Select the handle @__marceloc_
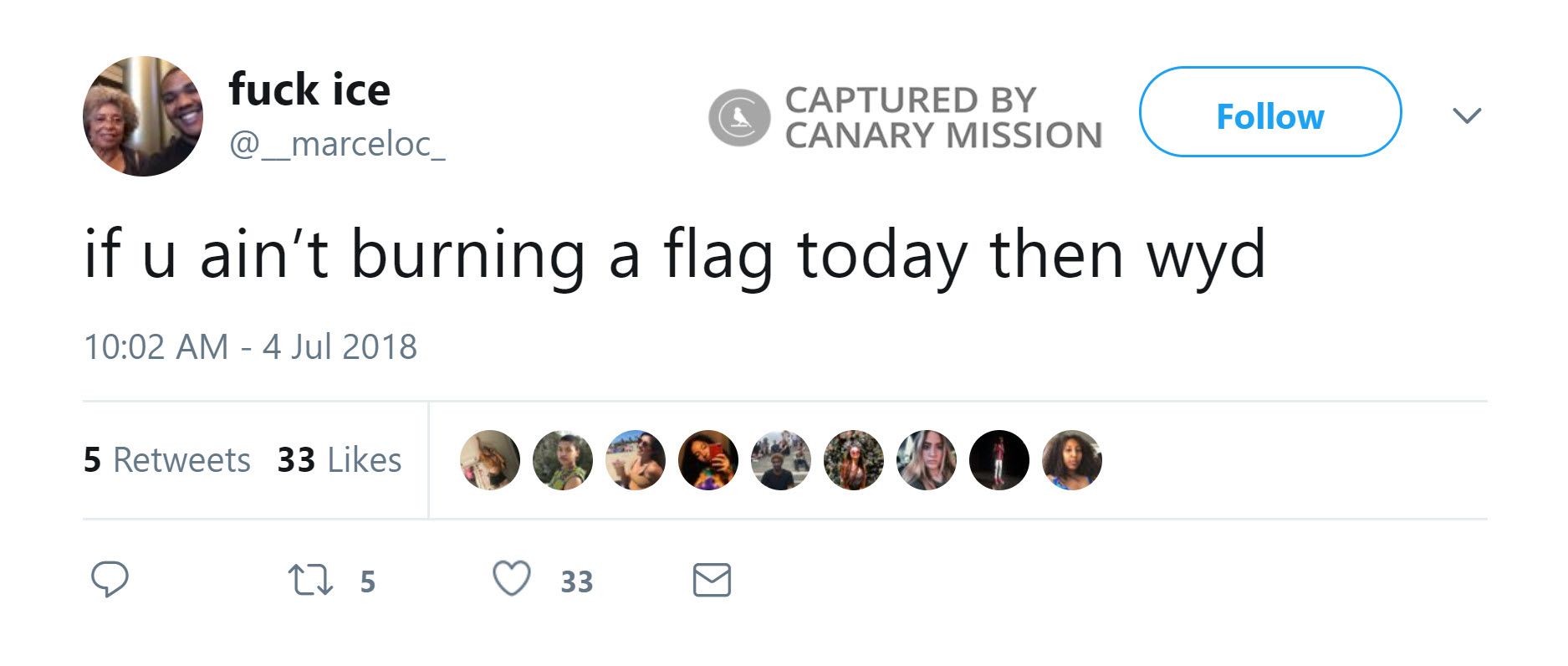The image size is (1568, 666). (338, 144)
